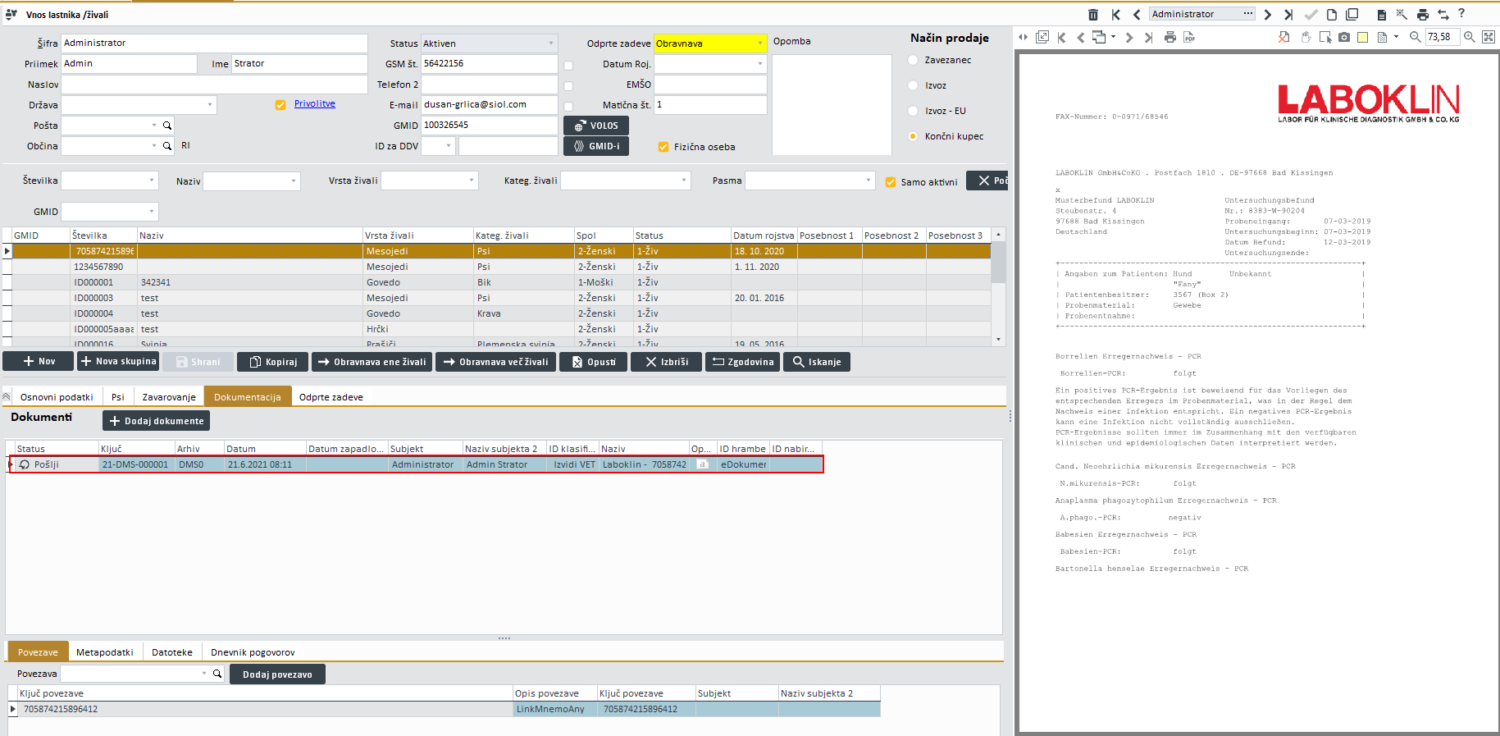Image resolution: width=1500 pixels, height=736 pixels.
Task: Click the yellow highlight color swatch in viewer
Action: coord(1363,37)
